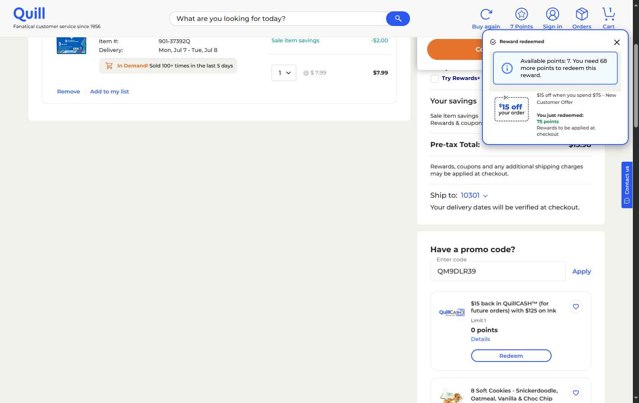Click the promo code input field
This screenshot has width=639, height=403.
[498, 271]
